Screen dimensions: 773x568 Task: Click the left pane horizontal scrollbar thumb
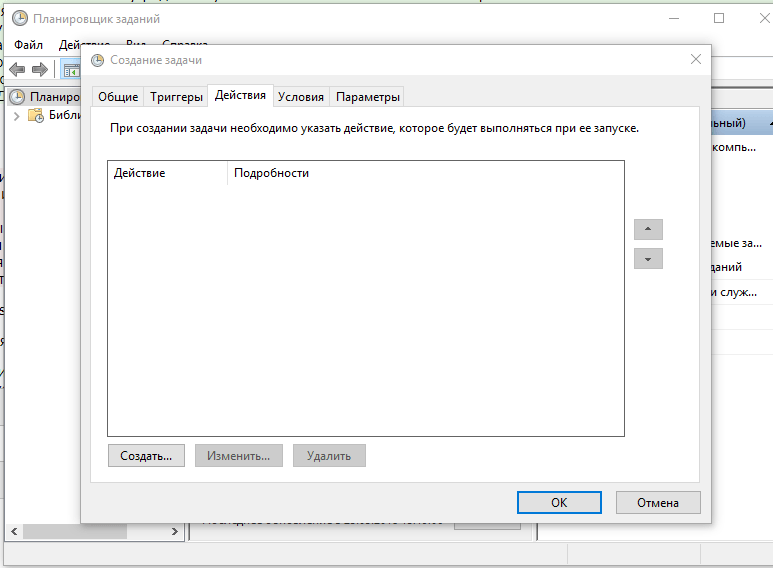click(75, 532)
